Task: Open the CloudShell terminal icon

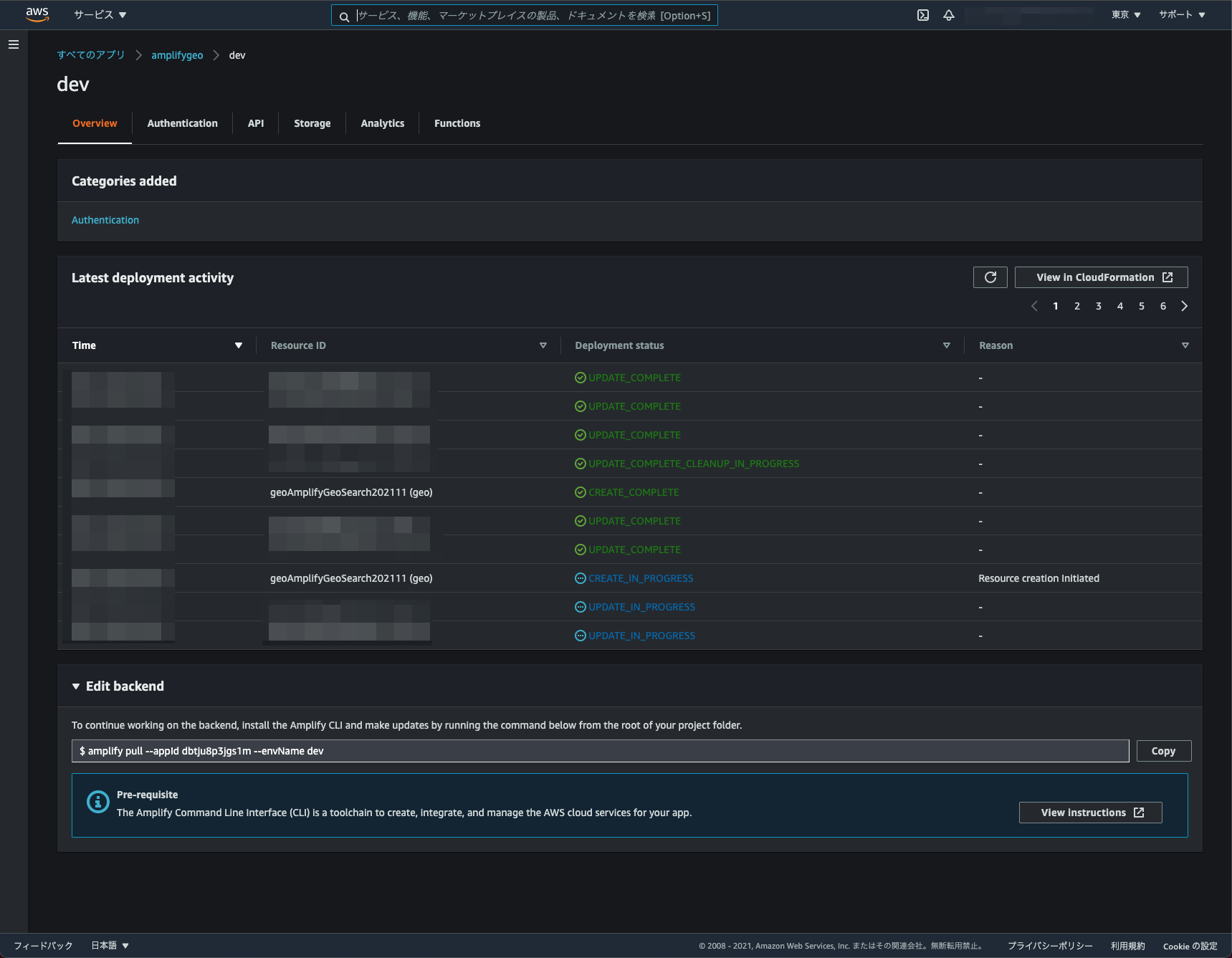Action: 923,15
